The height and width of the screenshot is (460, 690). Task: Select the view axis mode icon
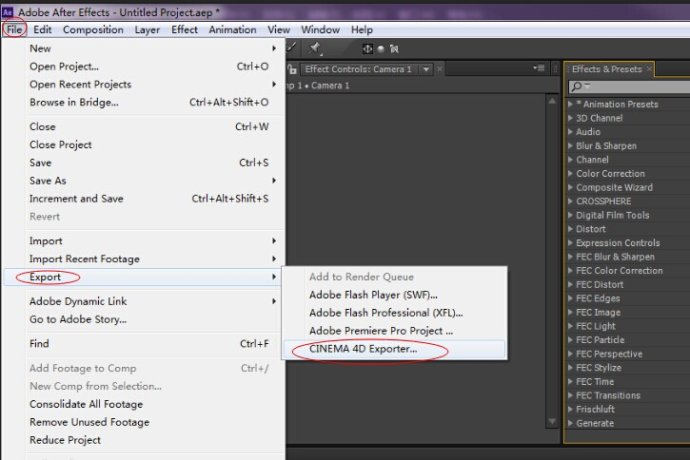click(394, 49)
